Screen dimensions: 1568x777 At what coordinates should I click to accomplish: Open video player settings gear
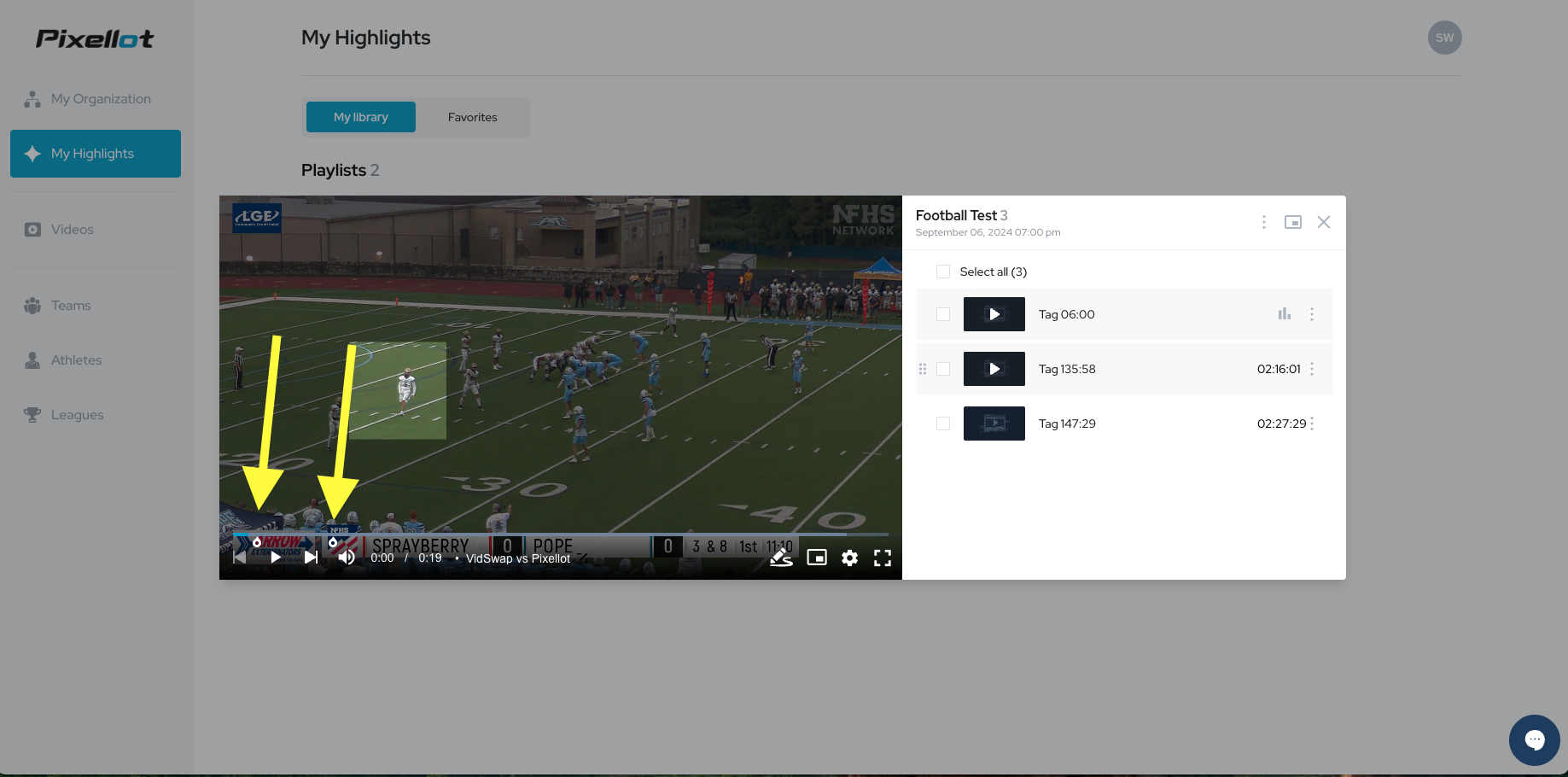[849, 558]
